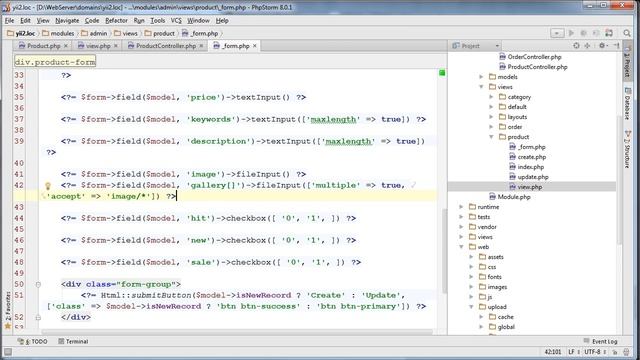Collapse the views folder under admin
The width and height of the screenshot is (640, 360).
click(x=481, y=87)
